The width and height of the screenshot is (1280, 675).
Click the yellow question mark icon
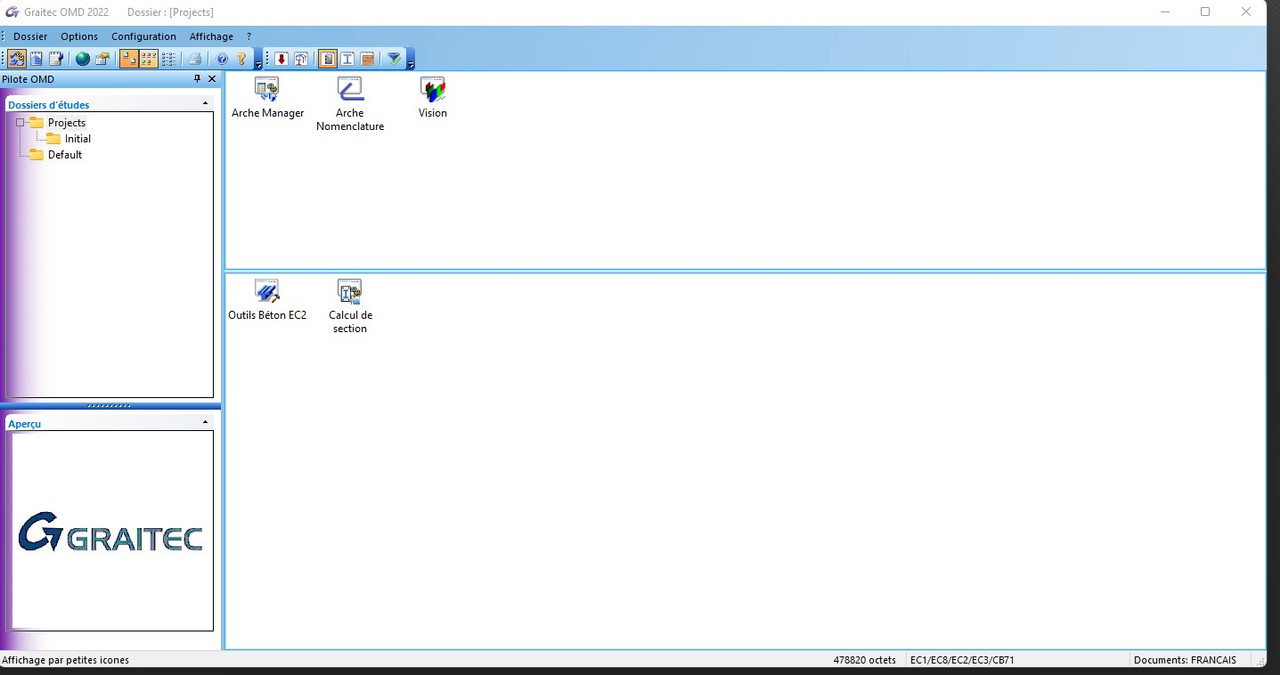click(x=241, y=59)
